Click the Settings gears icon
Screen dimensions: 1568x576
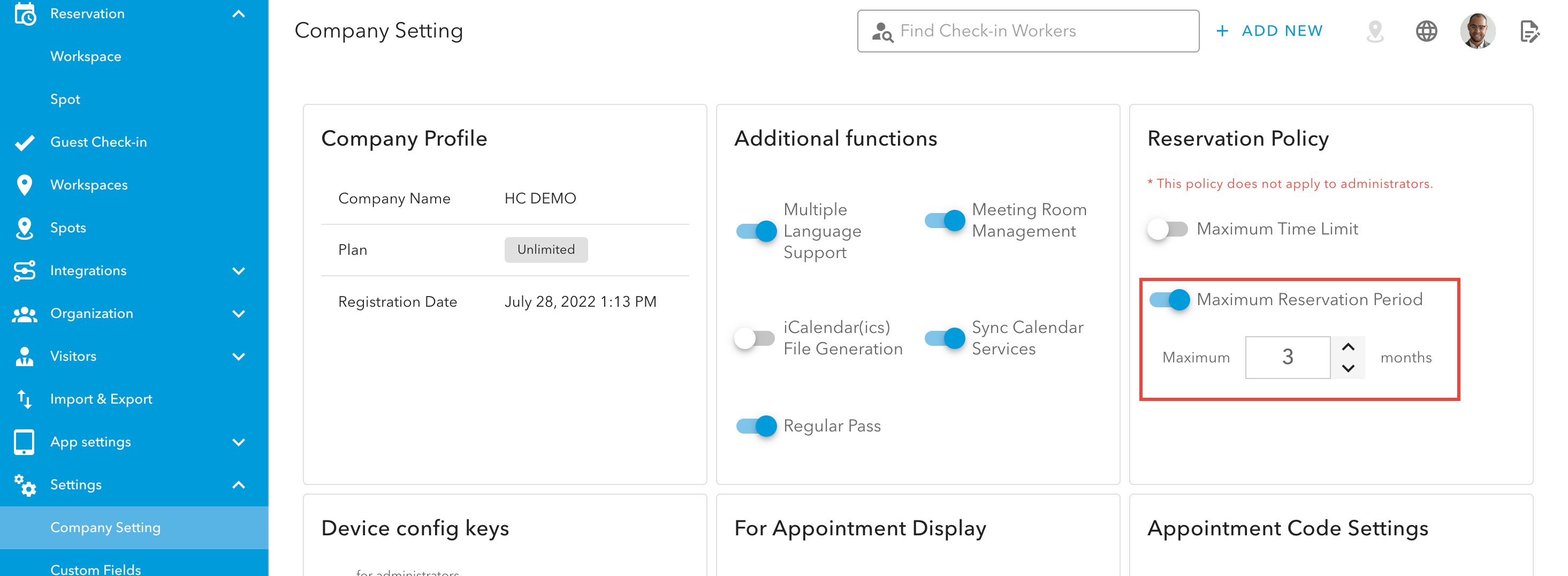pyautogui.click(x=24, y=486)
